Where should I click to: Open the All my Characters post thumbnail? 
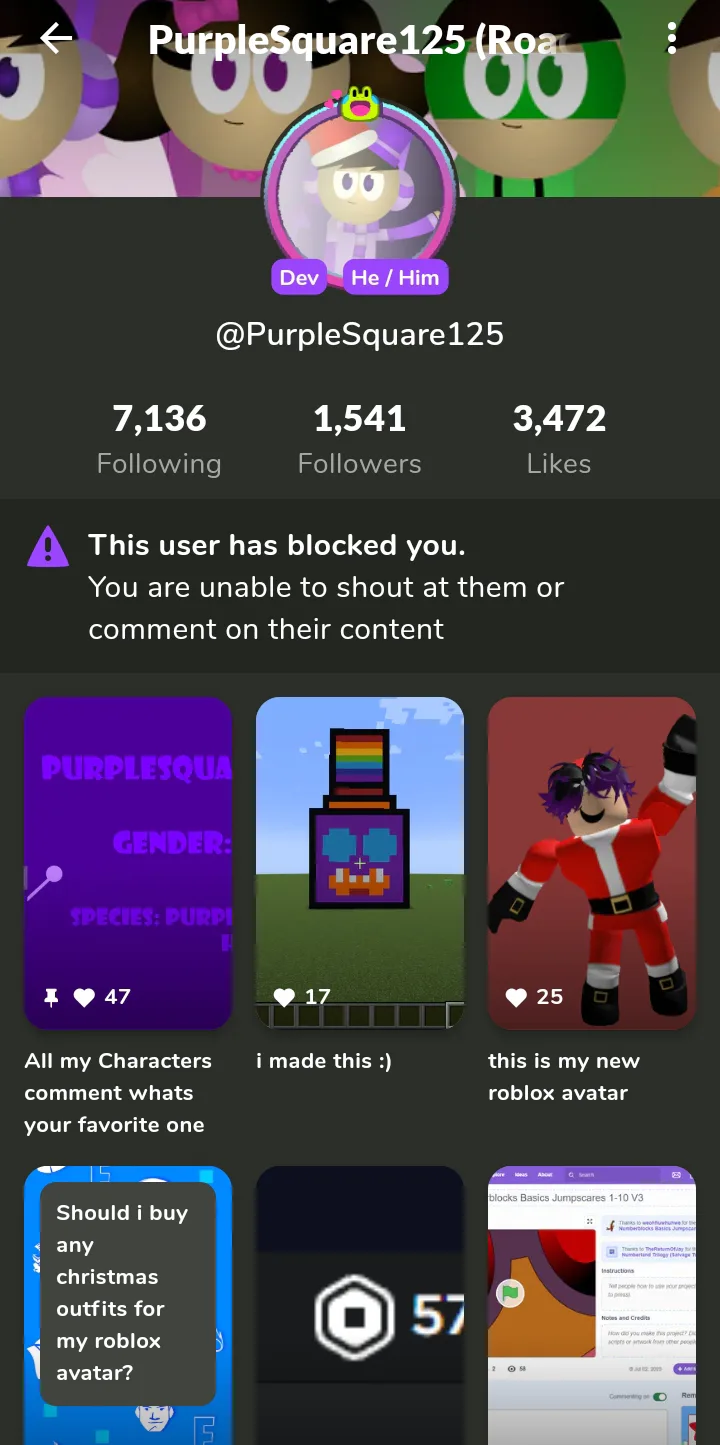(x=128, y=863)
